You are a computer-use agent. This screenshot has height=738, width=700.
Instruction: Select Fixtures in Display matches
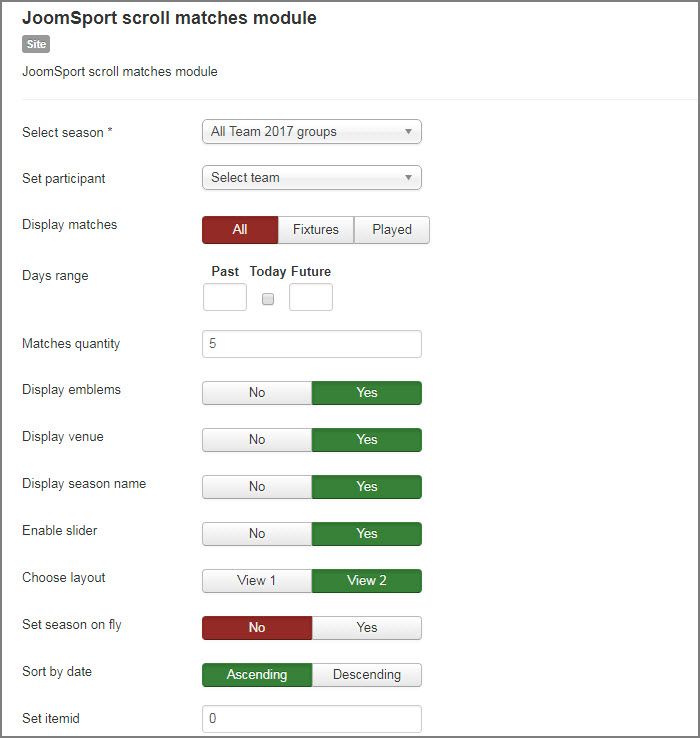(316, 230)
